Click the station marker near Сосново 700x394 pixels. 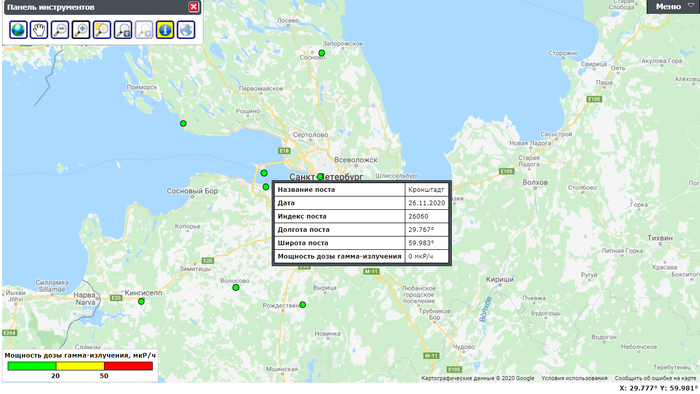click(x=321, y=53)
